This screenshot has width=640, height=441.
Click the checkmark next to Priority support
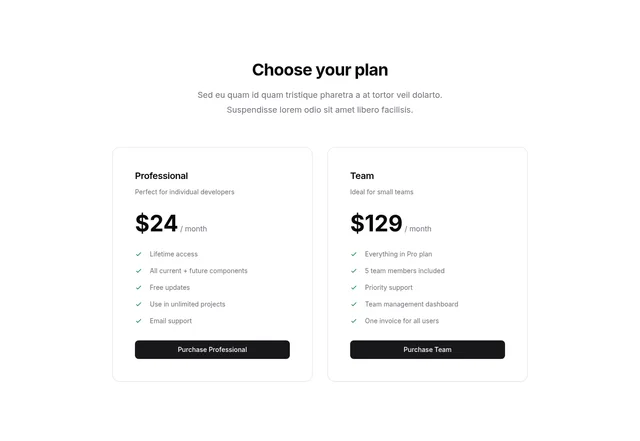(x=354, y=288)
